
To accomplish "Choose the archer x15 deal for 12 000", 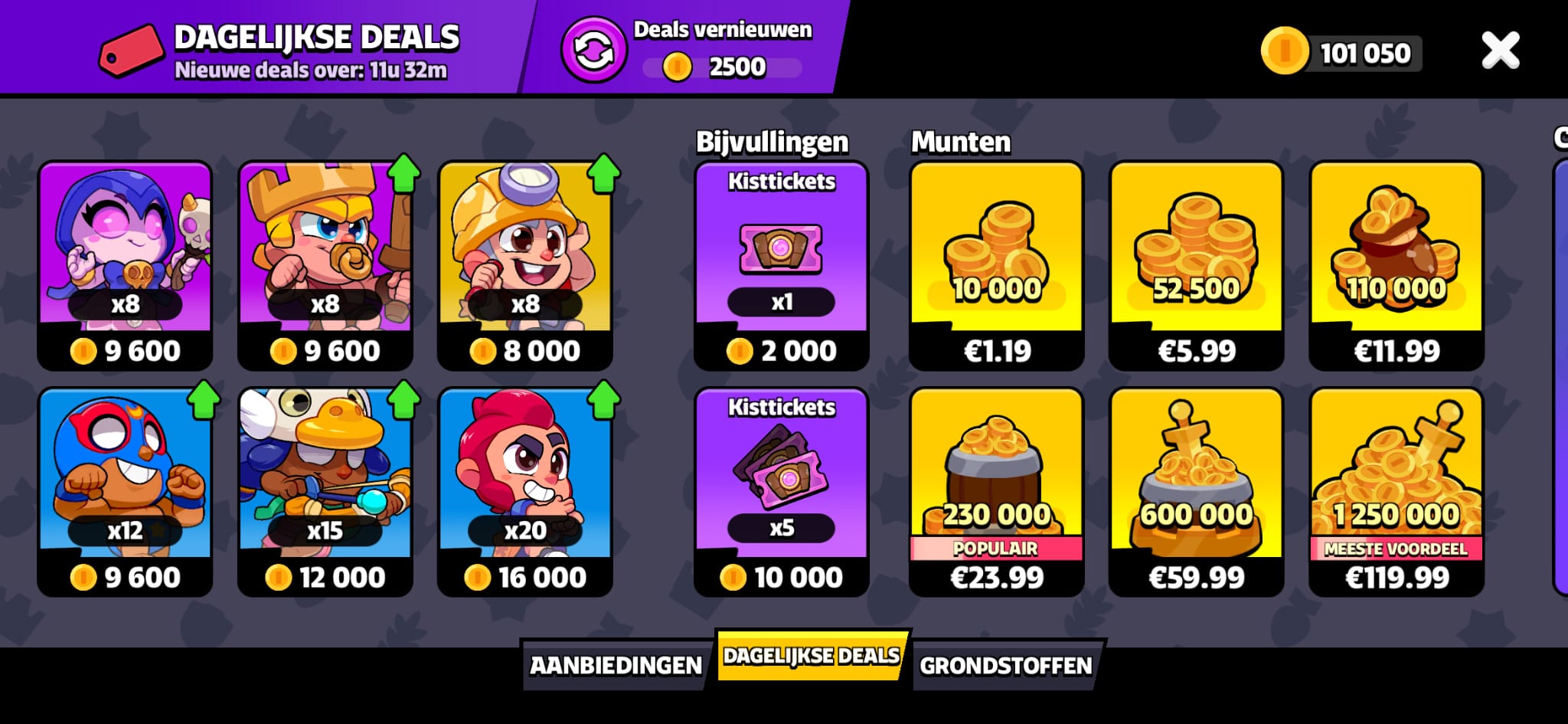I will click(325, 492).
